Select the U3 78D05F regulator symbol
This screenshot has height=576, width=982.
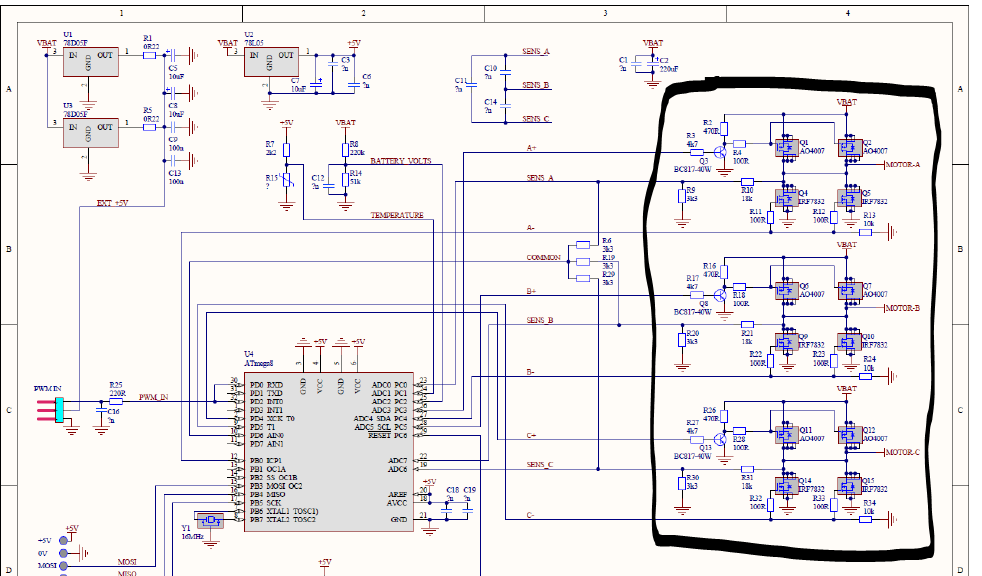(91, 133)
